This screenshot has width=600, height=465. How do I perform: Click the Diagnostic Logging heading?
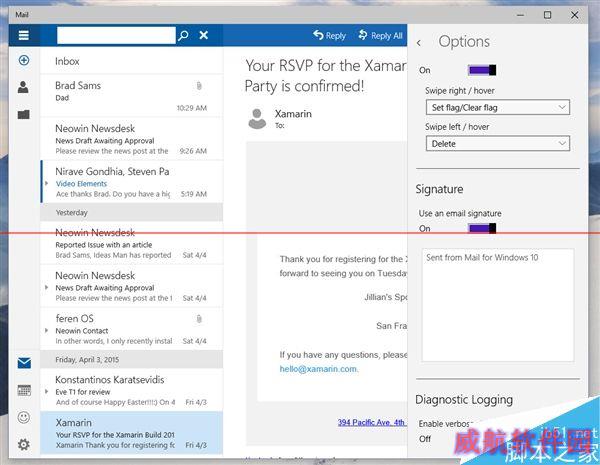(464, 400)
